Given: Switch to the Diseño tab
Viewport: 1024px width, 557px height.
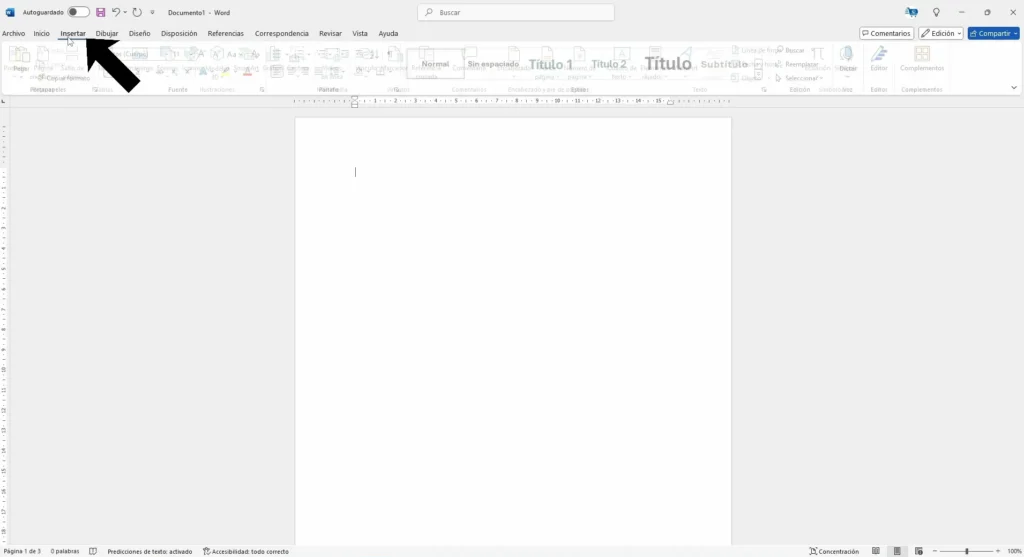Looking at the screenshot, I should pyautogui.click(x=139, y=33).
